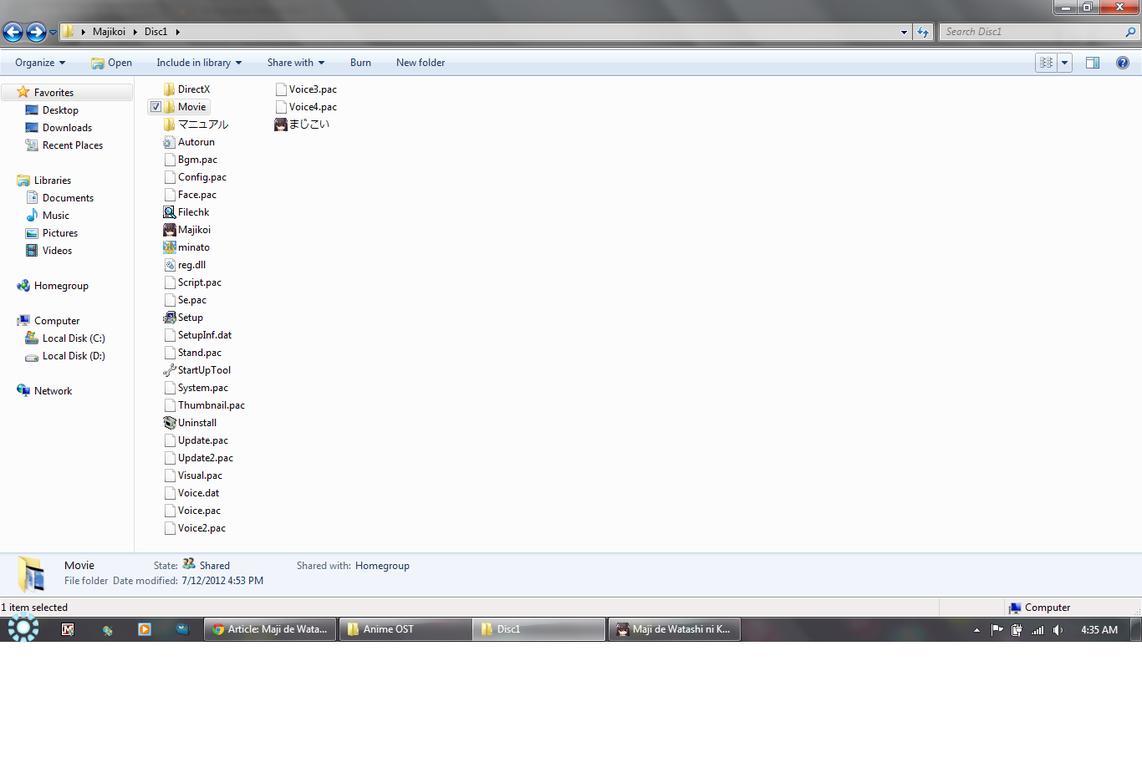1142x768 pixels.
Task: Select the minato application icon
Action: 170,247
